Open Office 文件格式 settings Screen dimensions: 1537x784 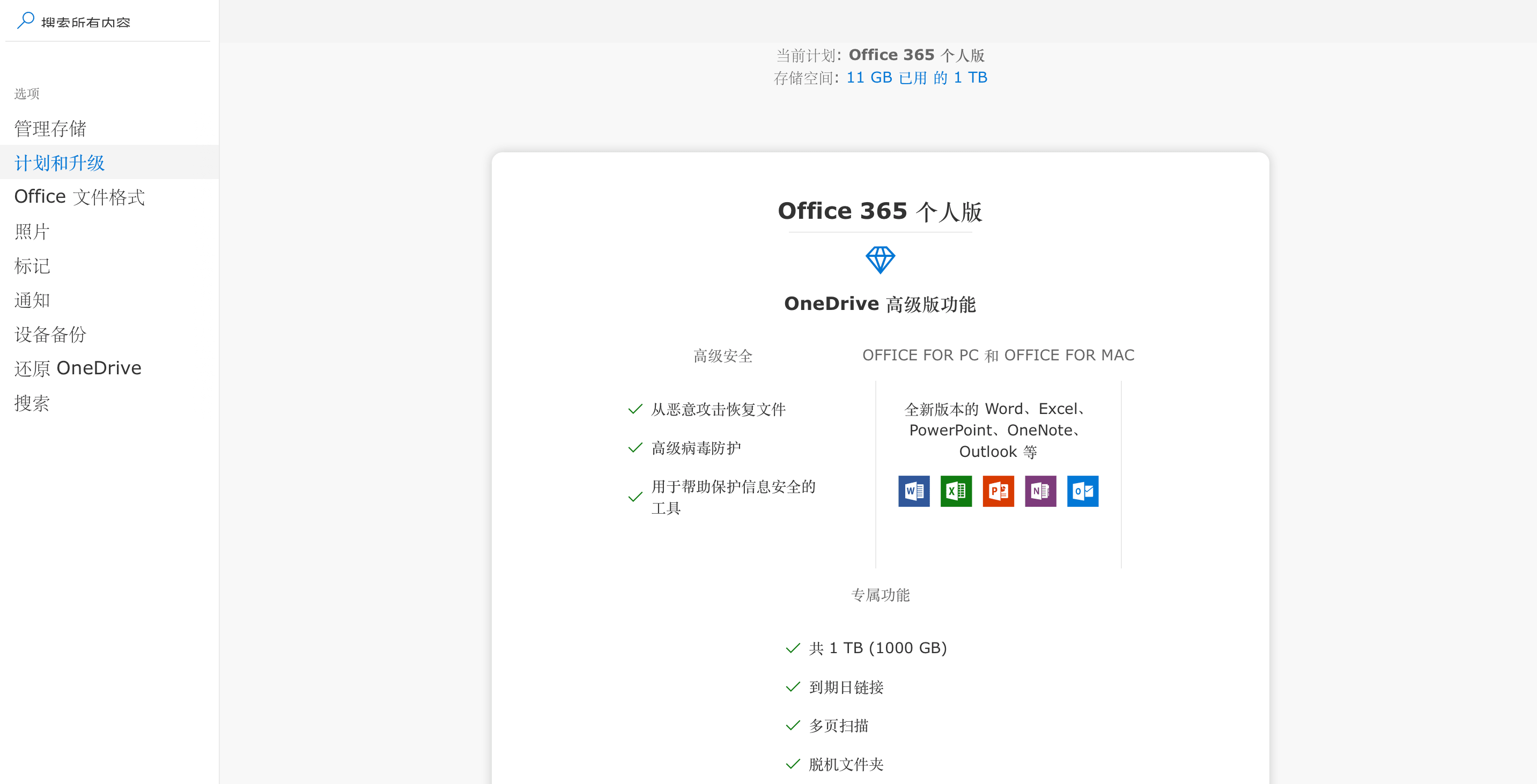click(109, 197)
